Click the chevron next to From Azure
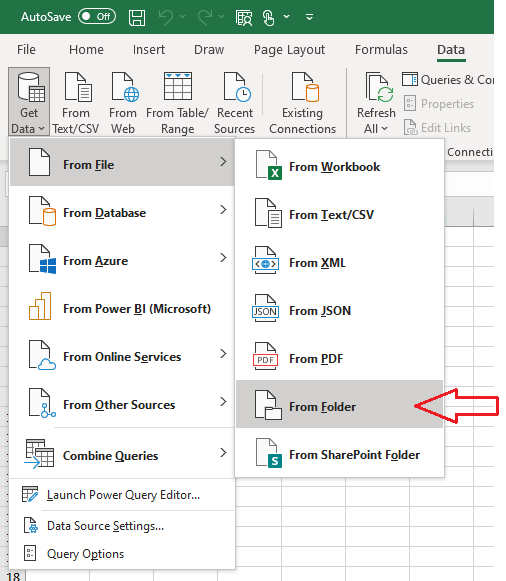 coord(223,258)
